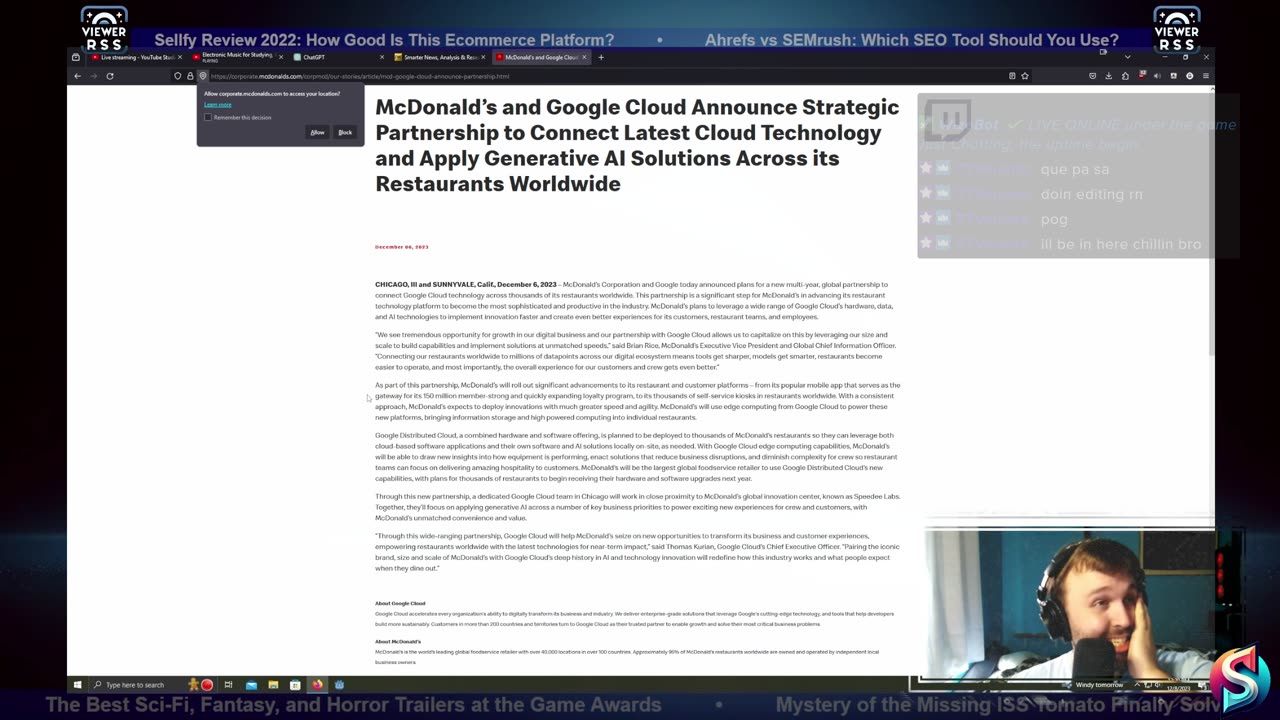Close the ChatGPT tab

coord(381,57)
